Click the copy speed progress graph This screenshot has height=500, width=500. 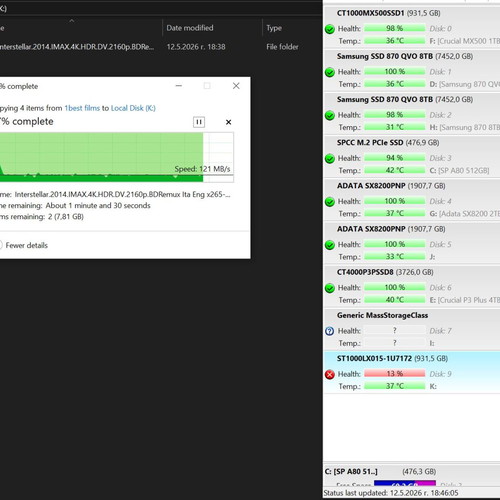tap(117, 157)
